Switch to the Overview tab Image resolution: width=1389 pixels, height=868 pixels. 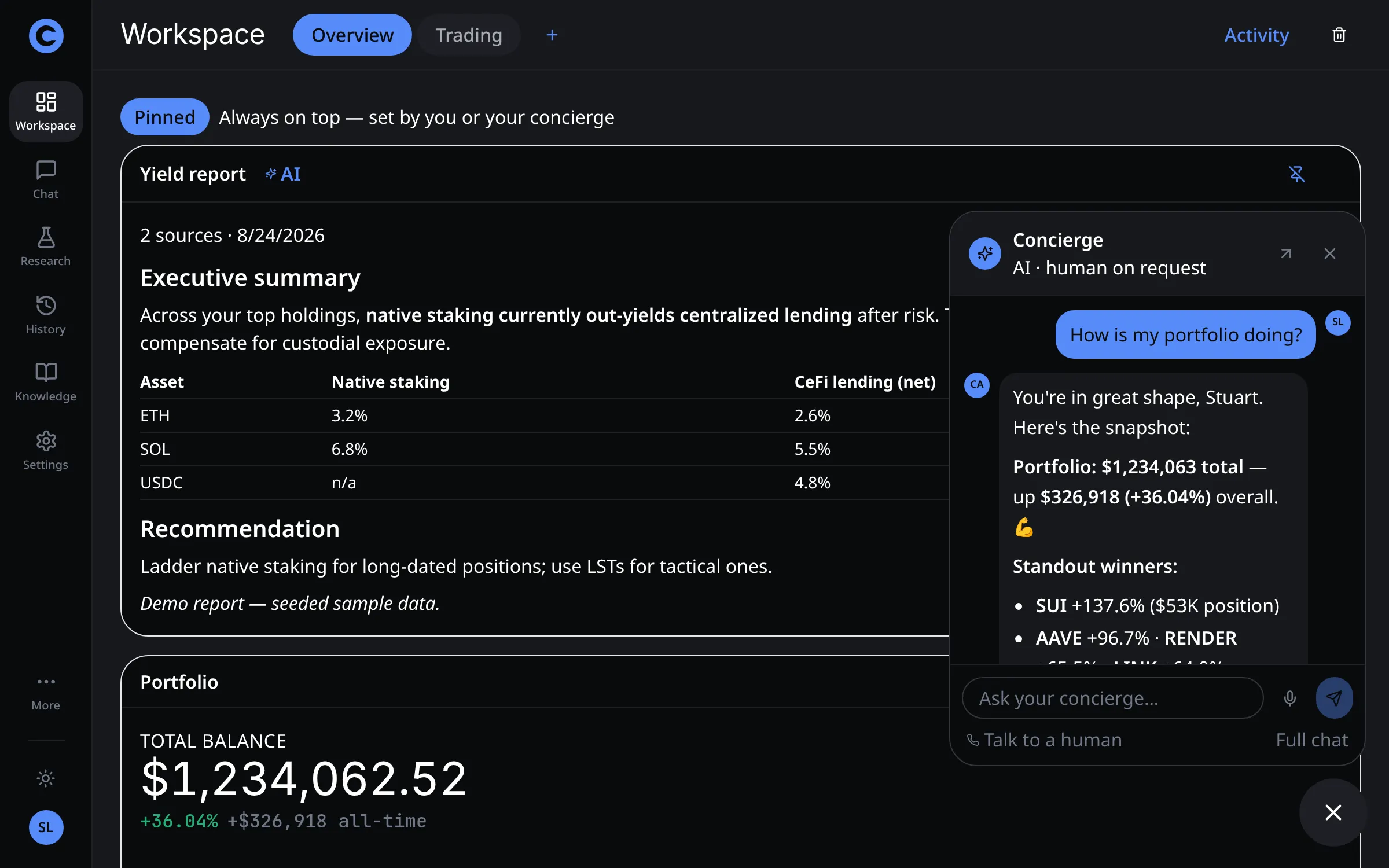pos(352,35)
